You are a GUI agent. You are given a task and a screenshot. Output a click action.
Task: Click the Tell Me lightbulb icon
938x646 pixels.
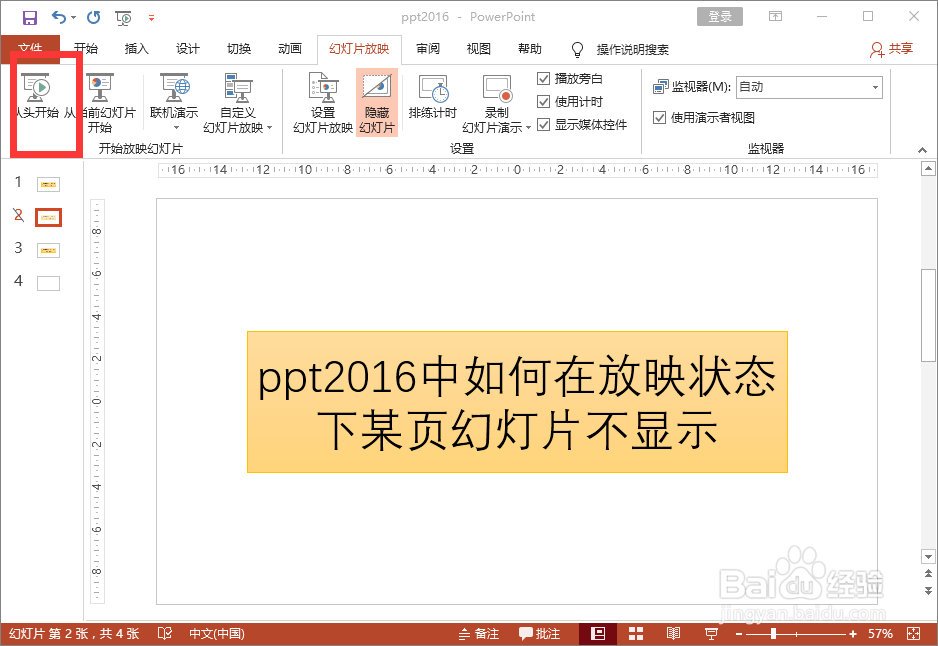pos(577,49)
